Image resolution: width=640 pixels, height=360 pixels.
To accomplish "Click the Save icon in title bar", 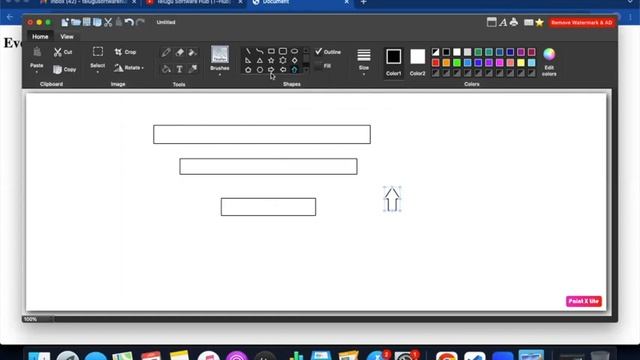I will 87,22.
